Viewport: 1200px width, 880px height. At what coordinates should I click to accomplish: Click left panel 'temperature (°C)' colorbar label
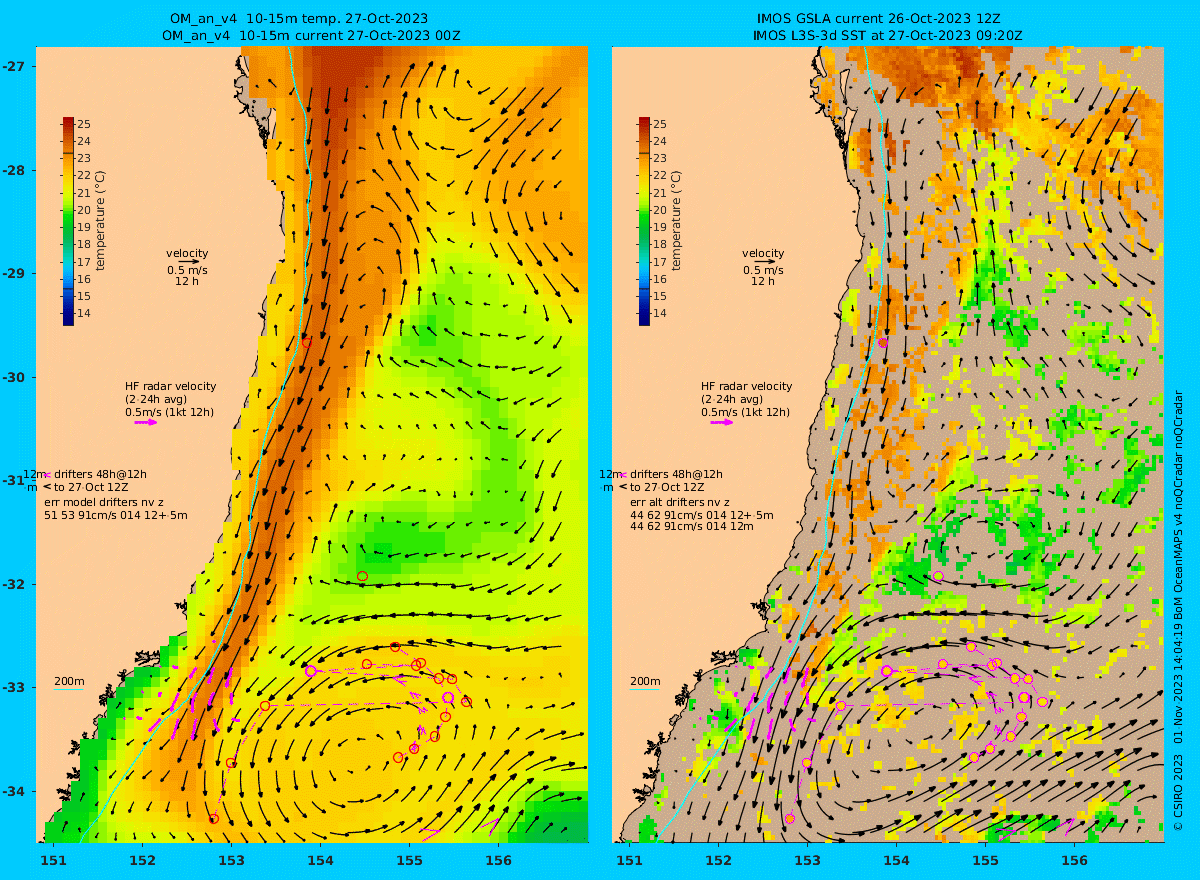pos(101,221)
